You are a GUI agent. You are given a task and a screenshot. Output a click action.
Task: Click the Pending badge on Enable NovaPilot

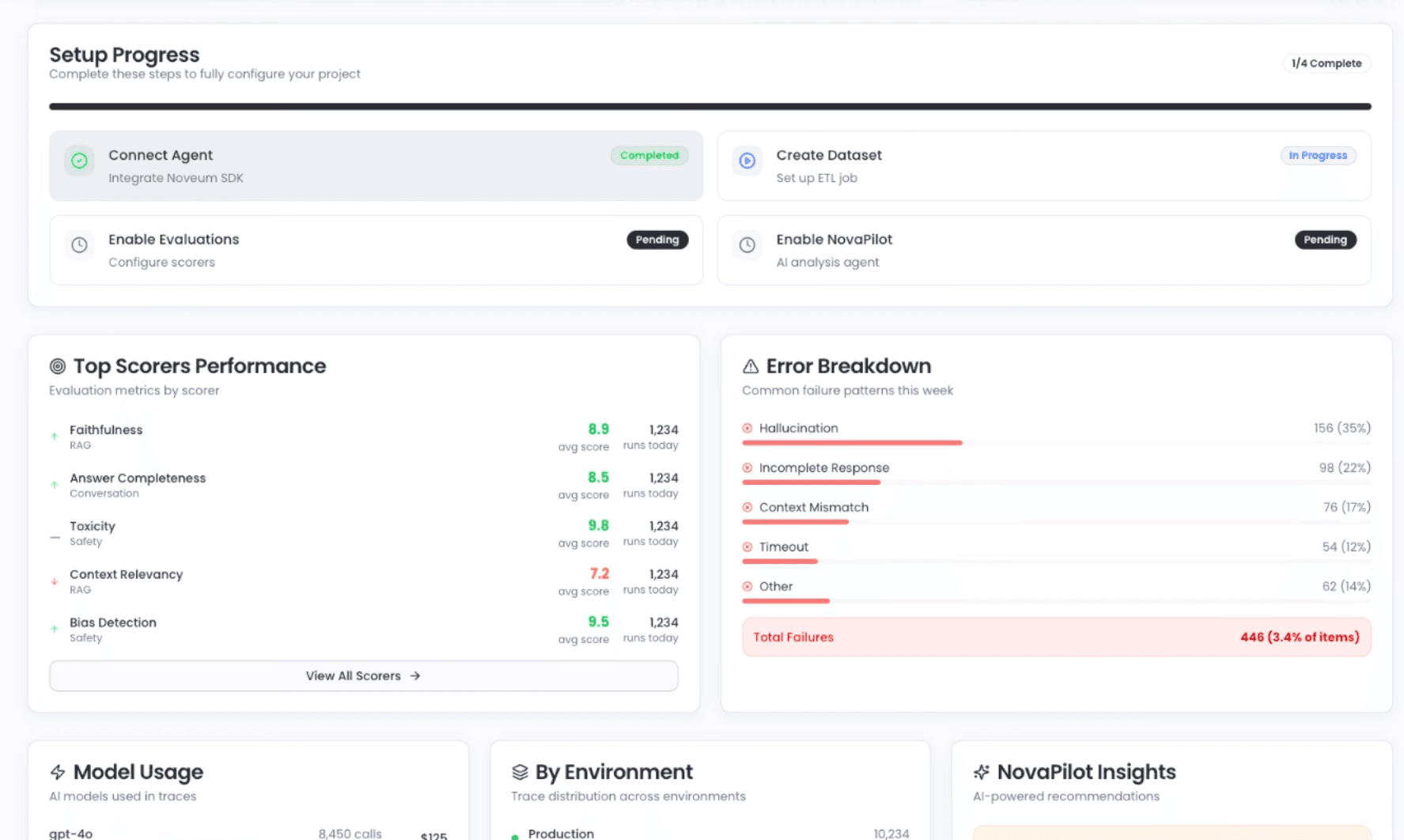pos(1325,240)
